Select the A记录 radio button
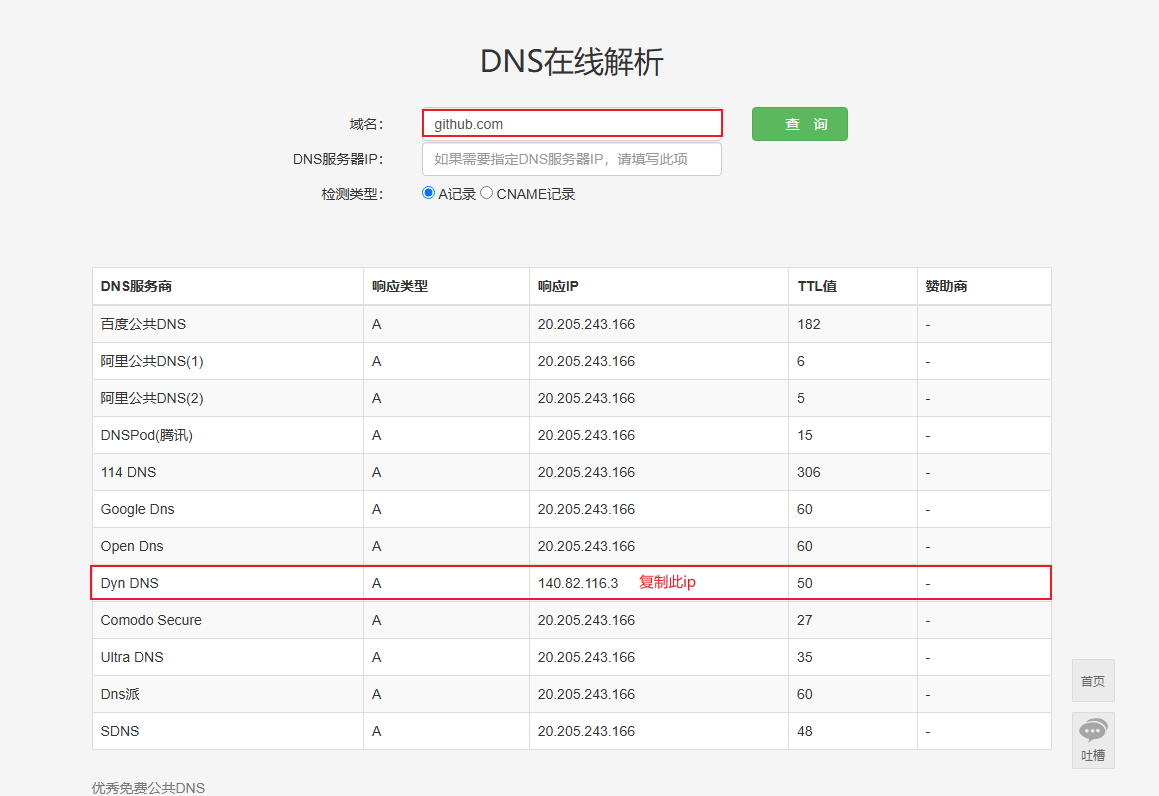1159x796 pixels. pos(428,193)
